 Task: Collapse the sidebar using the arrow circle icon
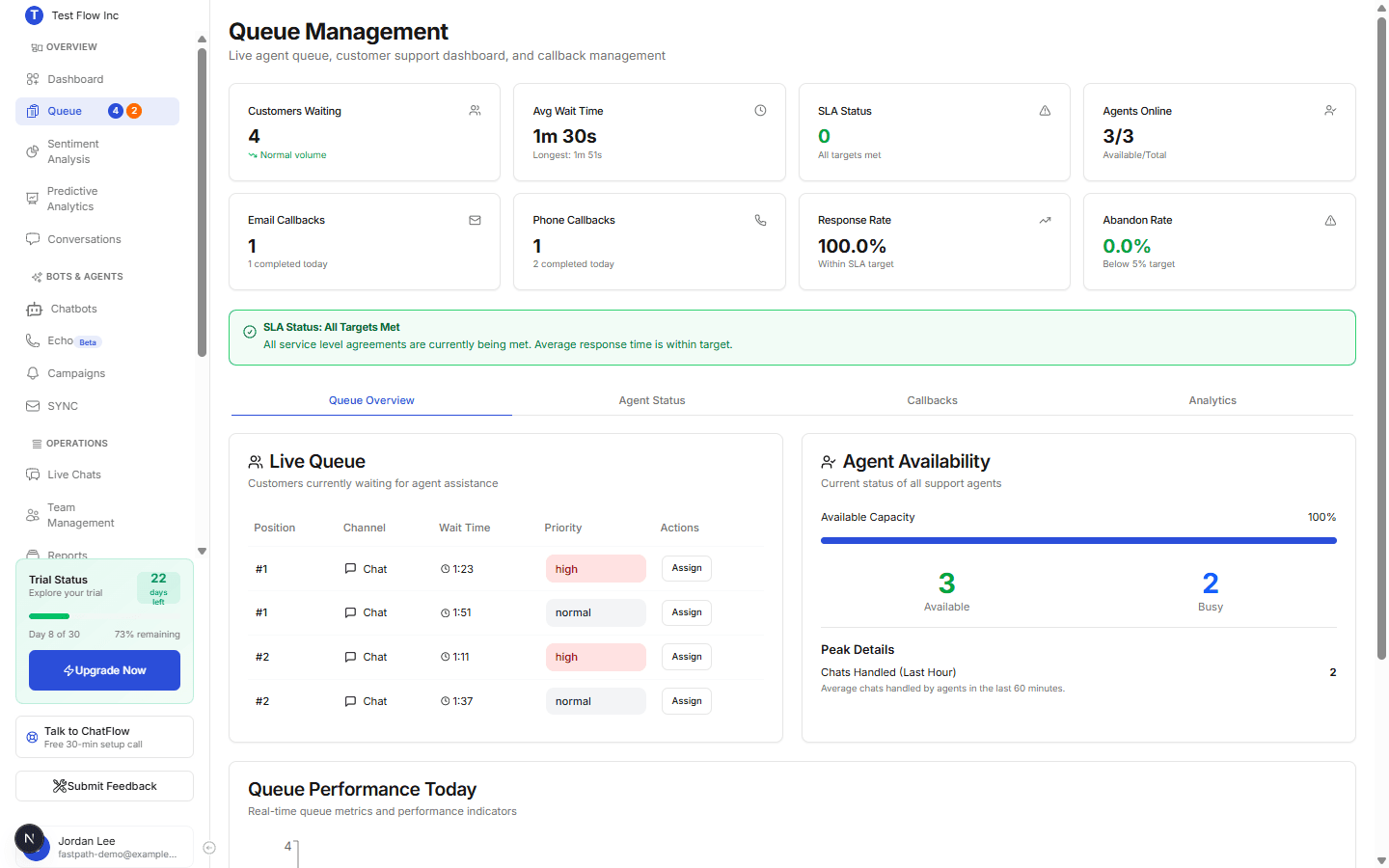point(209,848)
